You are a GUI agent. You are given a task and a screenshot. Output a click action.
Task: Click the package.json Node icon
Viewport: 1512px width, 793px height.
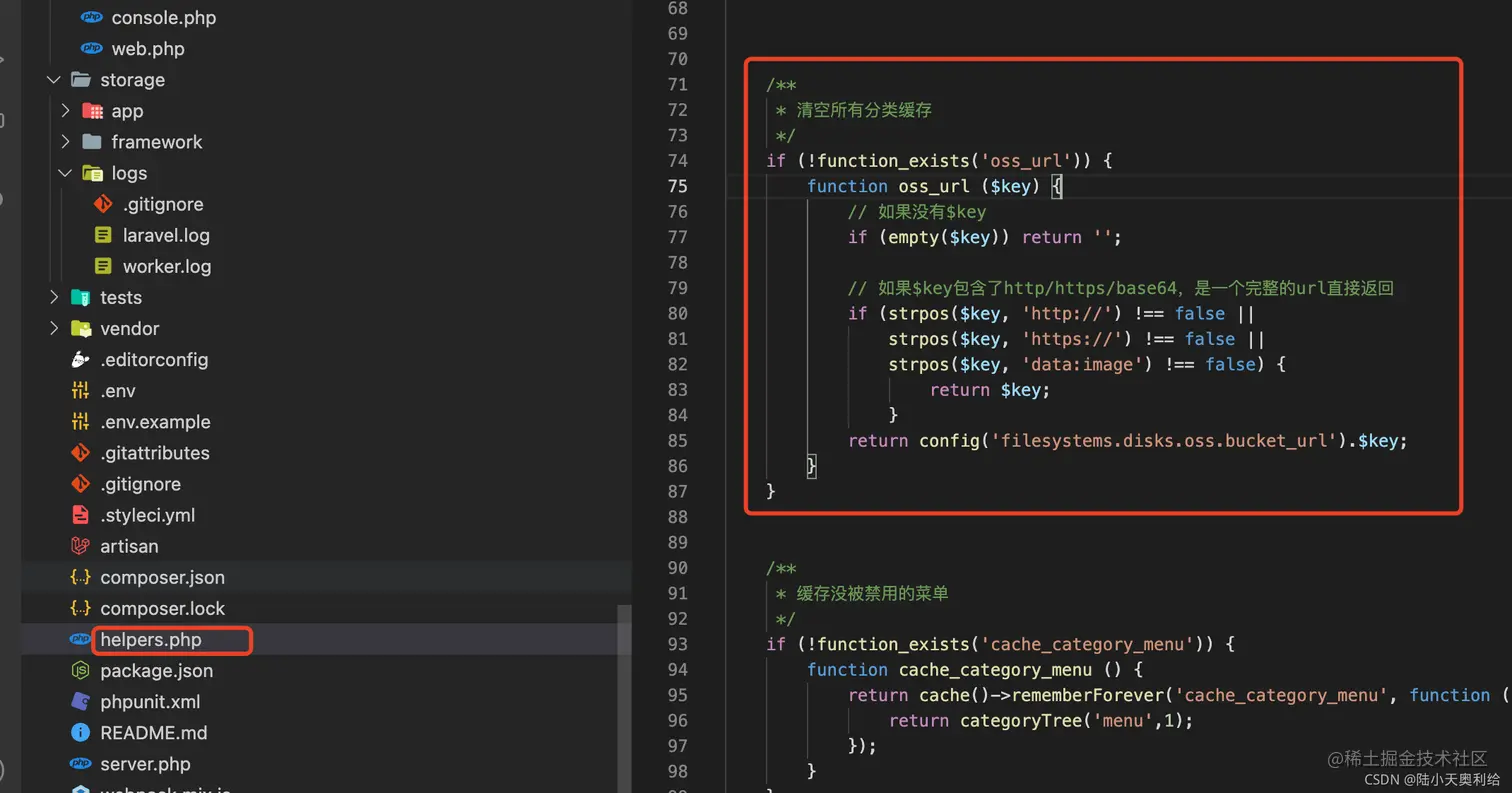(x=81, y=670)
